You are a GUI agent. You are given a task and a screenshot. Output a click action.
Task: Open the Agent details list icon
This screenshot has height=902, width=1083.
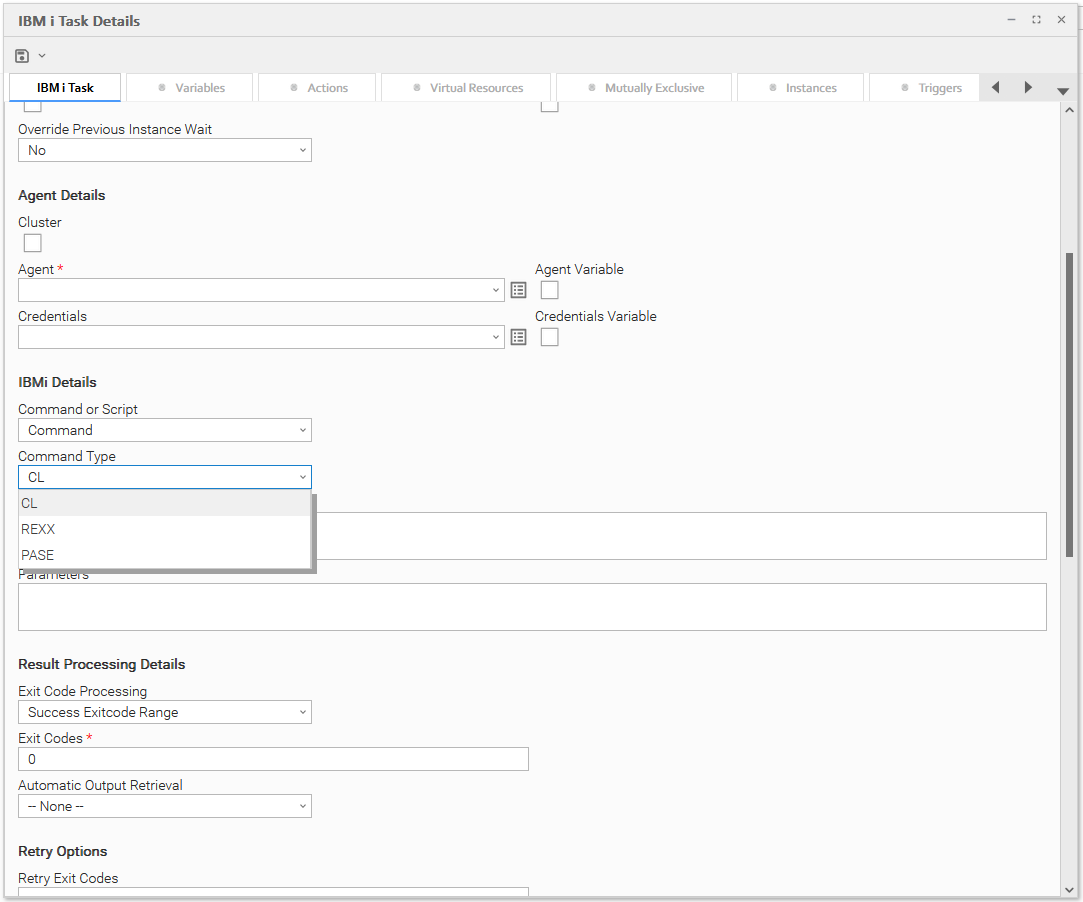point(518,290)
